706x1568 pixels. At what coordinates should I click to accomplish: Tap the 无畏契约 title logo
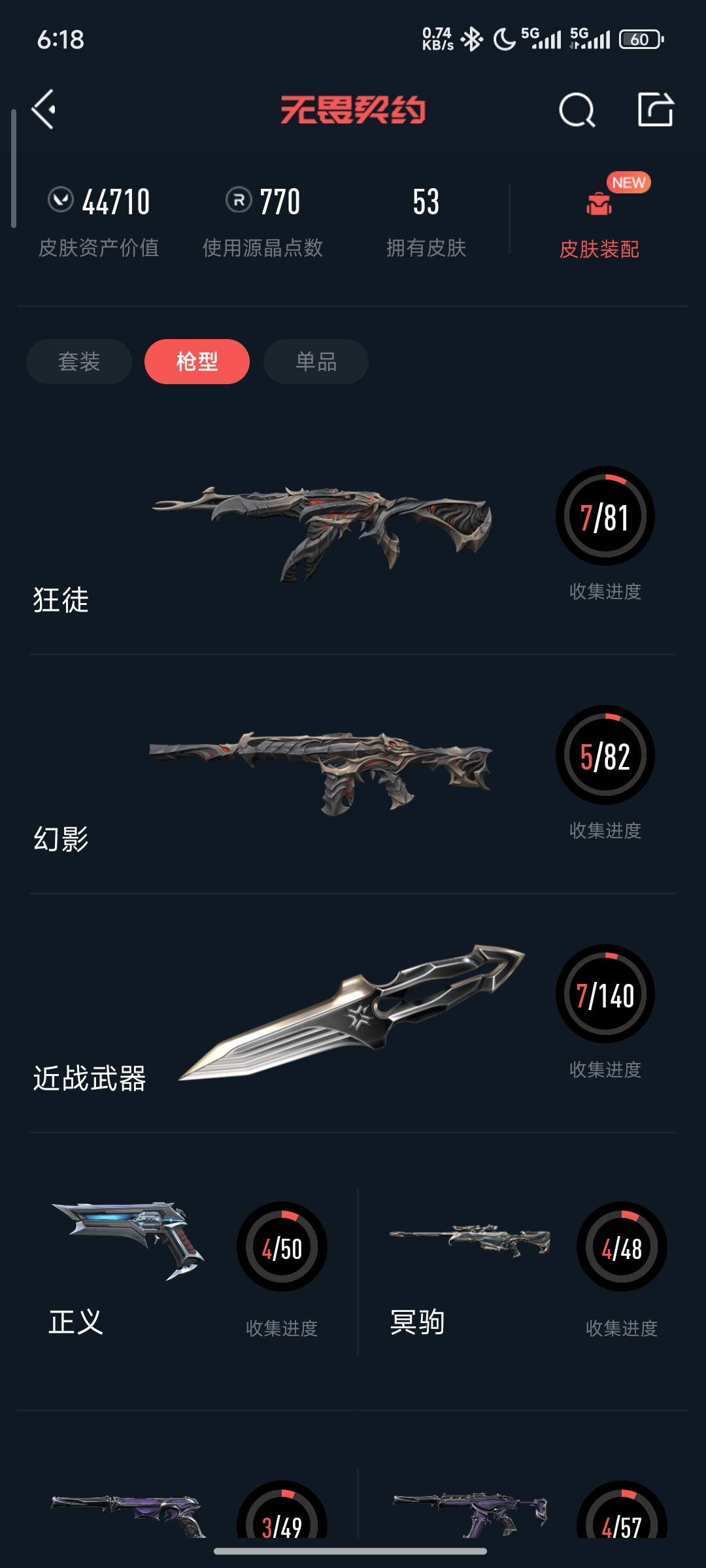tap(353, 110)
